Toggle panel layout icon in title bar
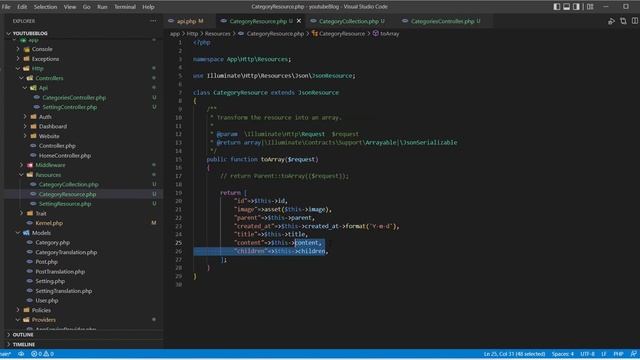The height and width of the screenshot is (360, 640). pos(567,7)
